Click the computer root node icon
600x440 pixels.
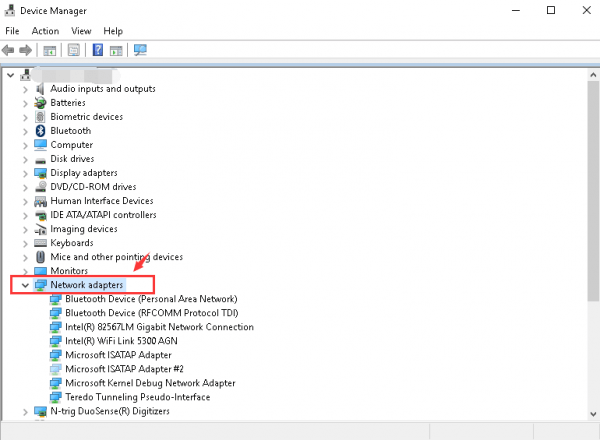25,75
